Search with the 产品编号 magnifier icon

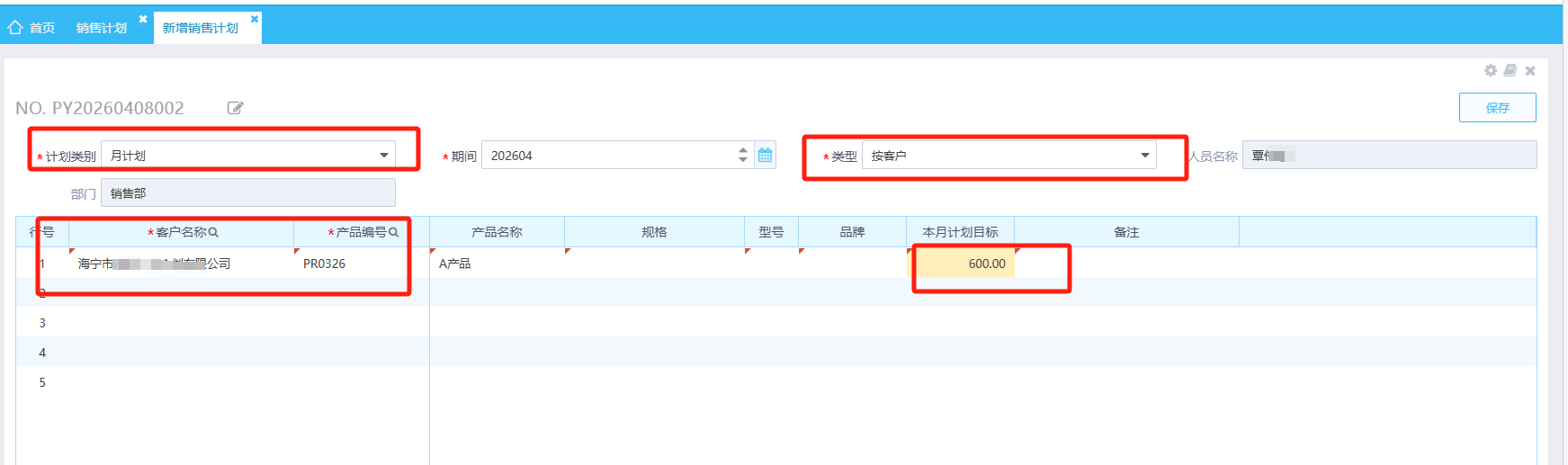[x=394, y=232]
